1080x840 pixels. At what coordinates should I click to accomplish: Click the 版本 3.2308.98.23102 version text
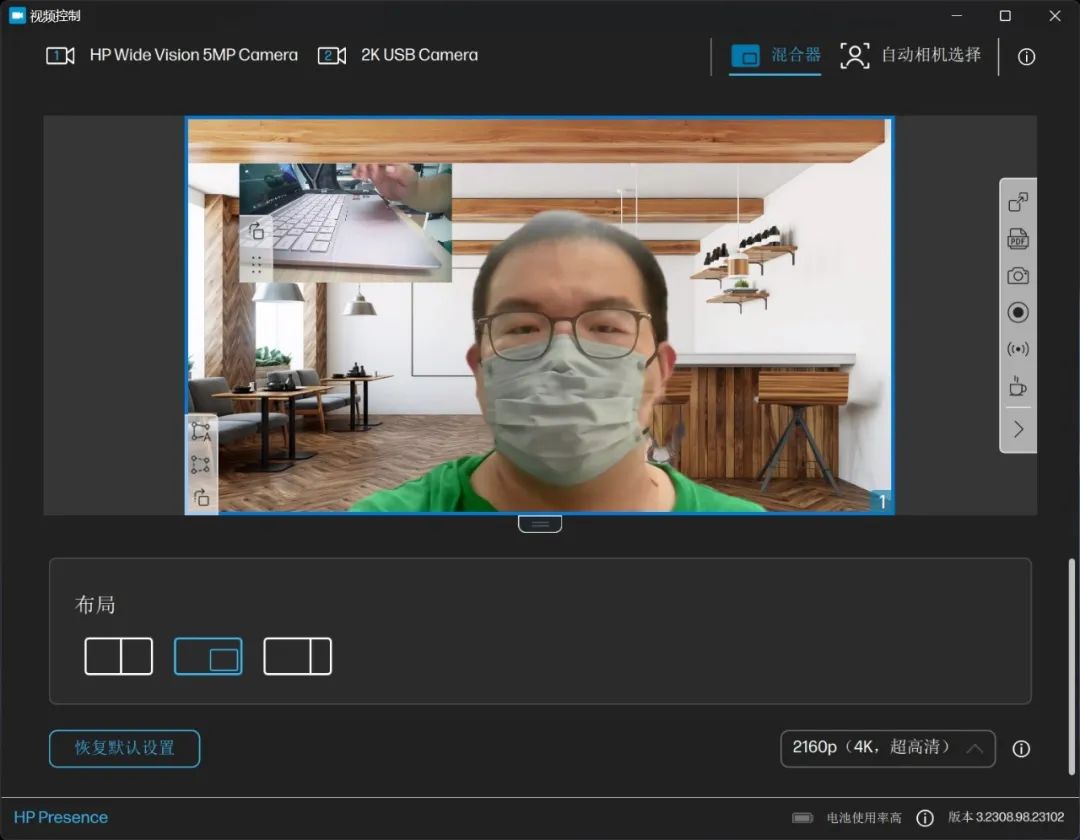click(1006, 817)
